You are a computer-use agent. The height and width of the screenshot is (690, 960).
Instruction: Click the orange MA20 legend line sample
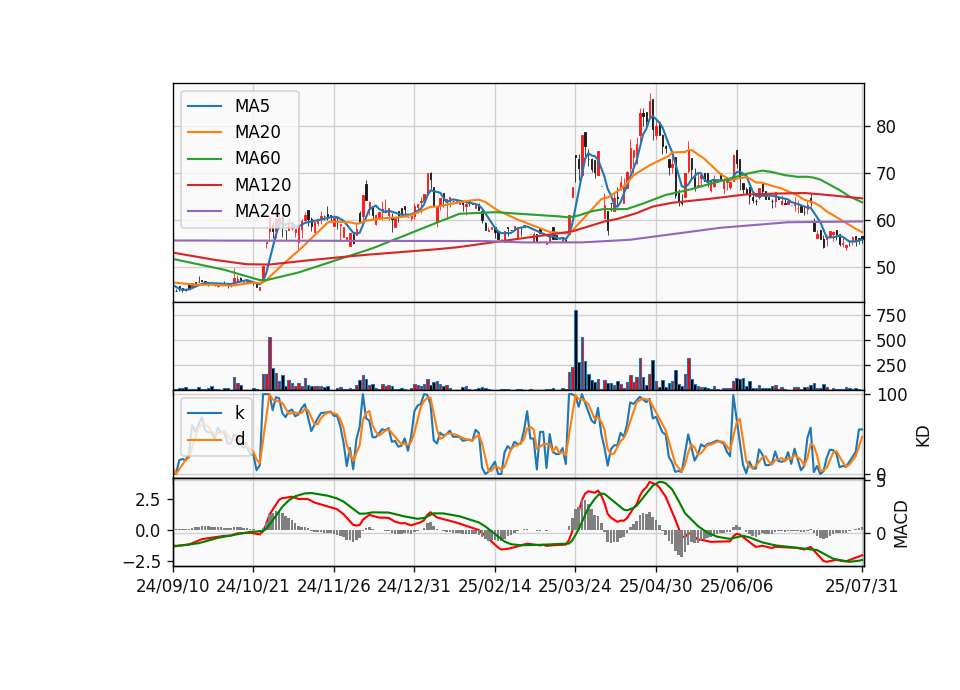pos(204,133)
